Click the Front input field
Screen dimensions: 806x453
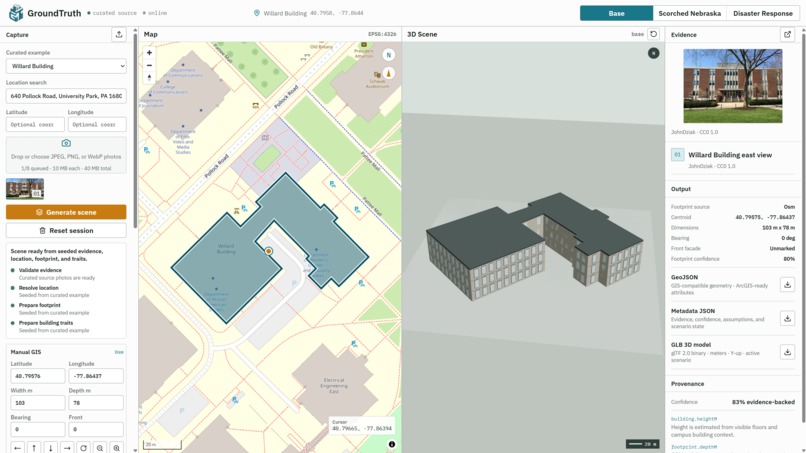(x=96, y=429)
